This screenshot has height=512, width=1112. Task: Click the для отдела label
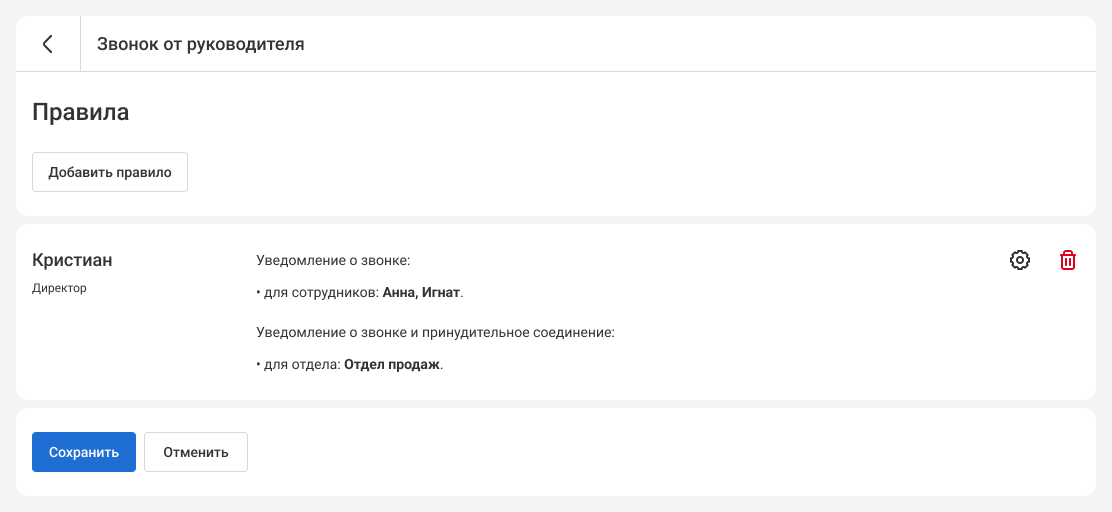pos(301,365)
